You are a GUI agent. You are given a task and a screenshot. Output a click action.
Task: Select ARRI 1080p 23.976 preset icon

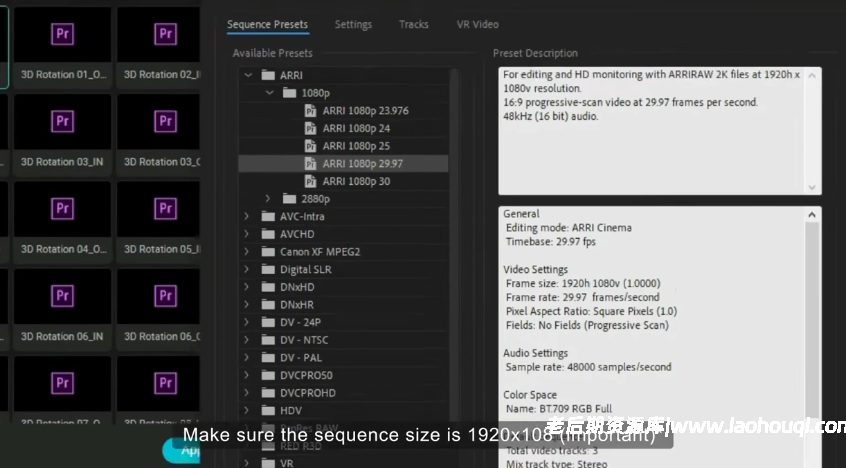coord(310,111)
